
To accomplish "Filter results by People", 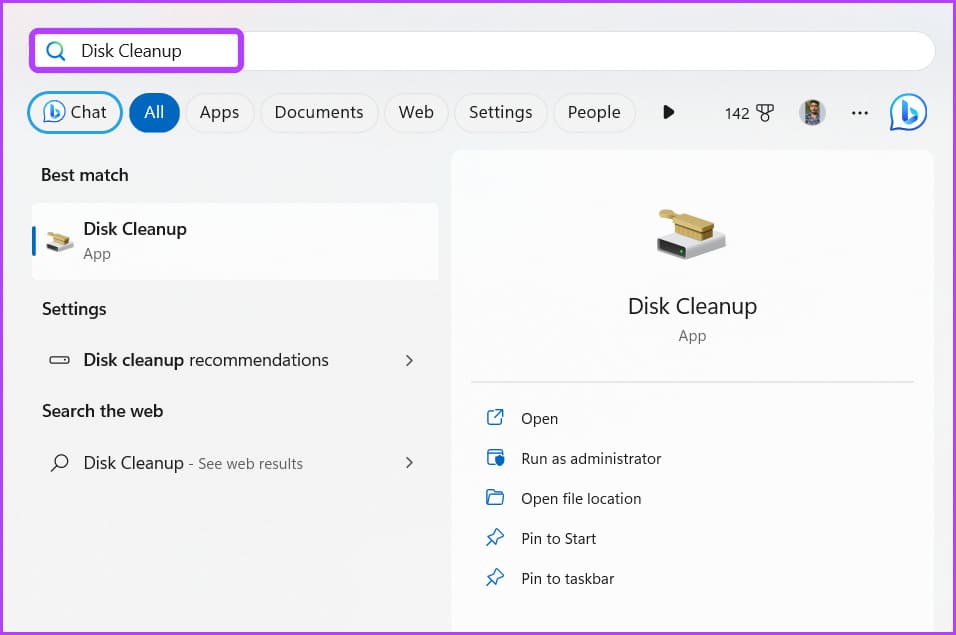I will [594, 112].
